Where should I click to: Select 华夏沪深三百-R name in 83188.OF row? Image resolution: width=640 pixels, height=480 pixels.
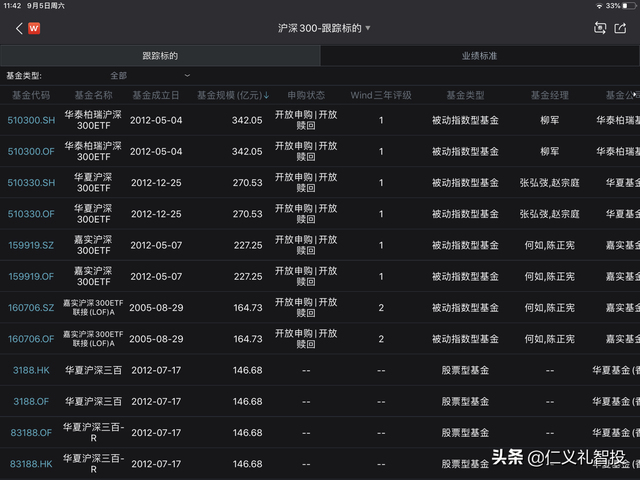click(93, 433)
